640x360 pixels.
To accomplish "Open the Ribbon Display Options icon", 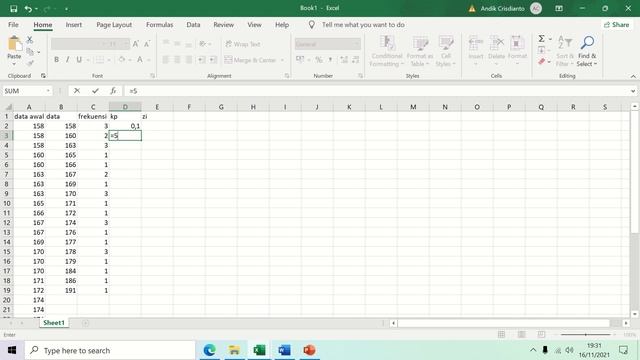I will 559,9.
